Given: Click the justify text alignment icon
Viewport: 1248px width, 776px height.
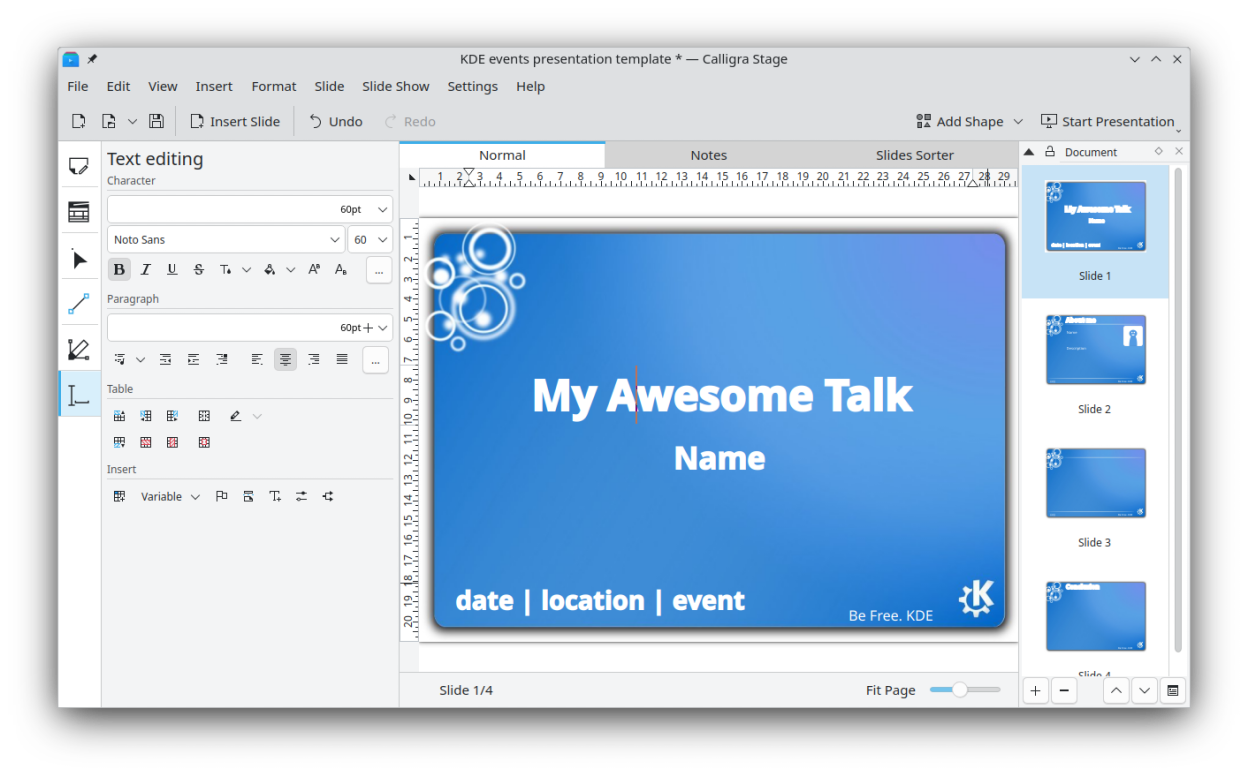Looking at the screenshot, I should click(342, 359).
